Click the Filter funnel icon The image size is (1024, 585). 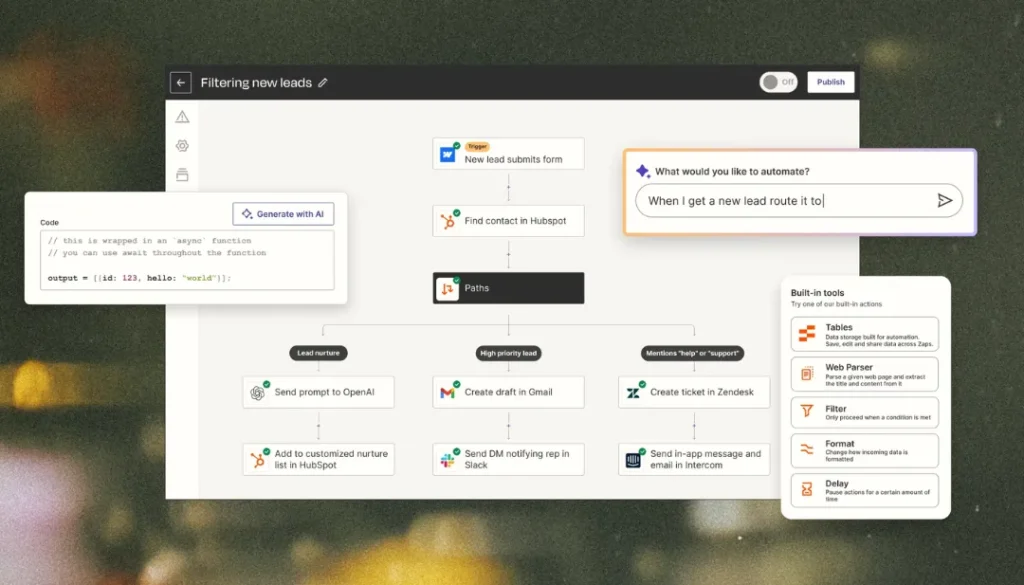click(807, 411)
